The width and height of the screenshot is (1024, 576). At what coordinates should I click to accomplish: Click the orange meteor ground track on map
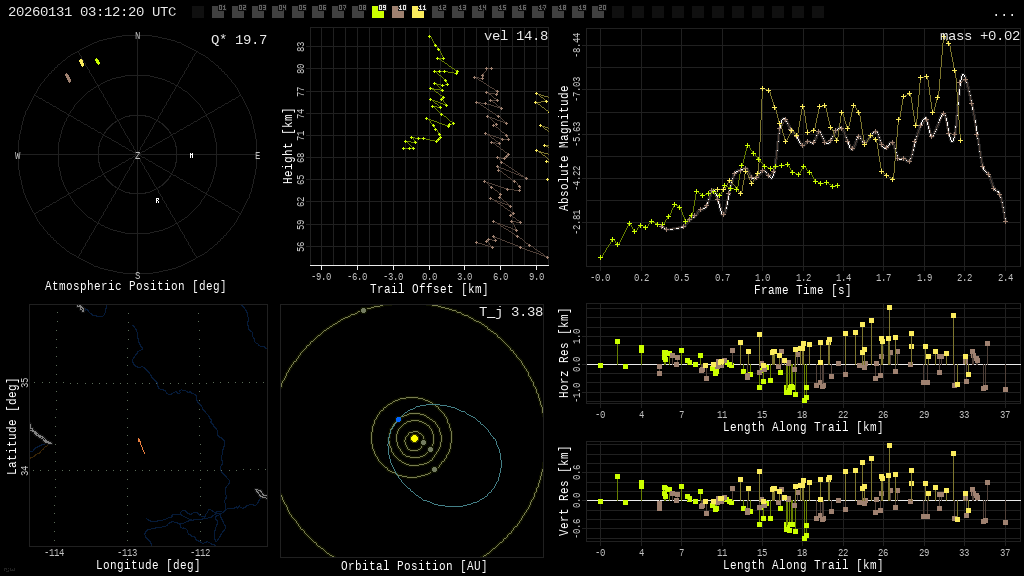click(141, 446)
